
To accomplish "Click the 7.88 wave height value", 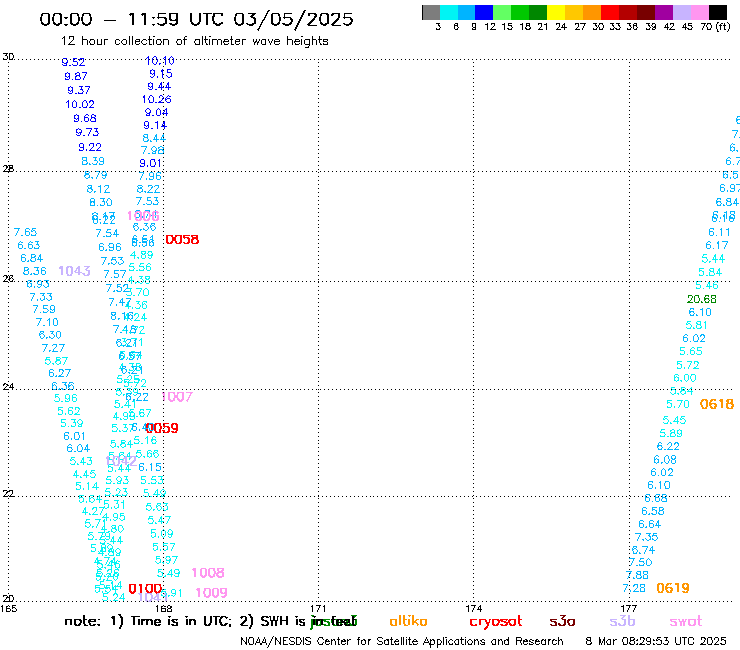I will [x=637, y=575].
